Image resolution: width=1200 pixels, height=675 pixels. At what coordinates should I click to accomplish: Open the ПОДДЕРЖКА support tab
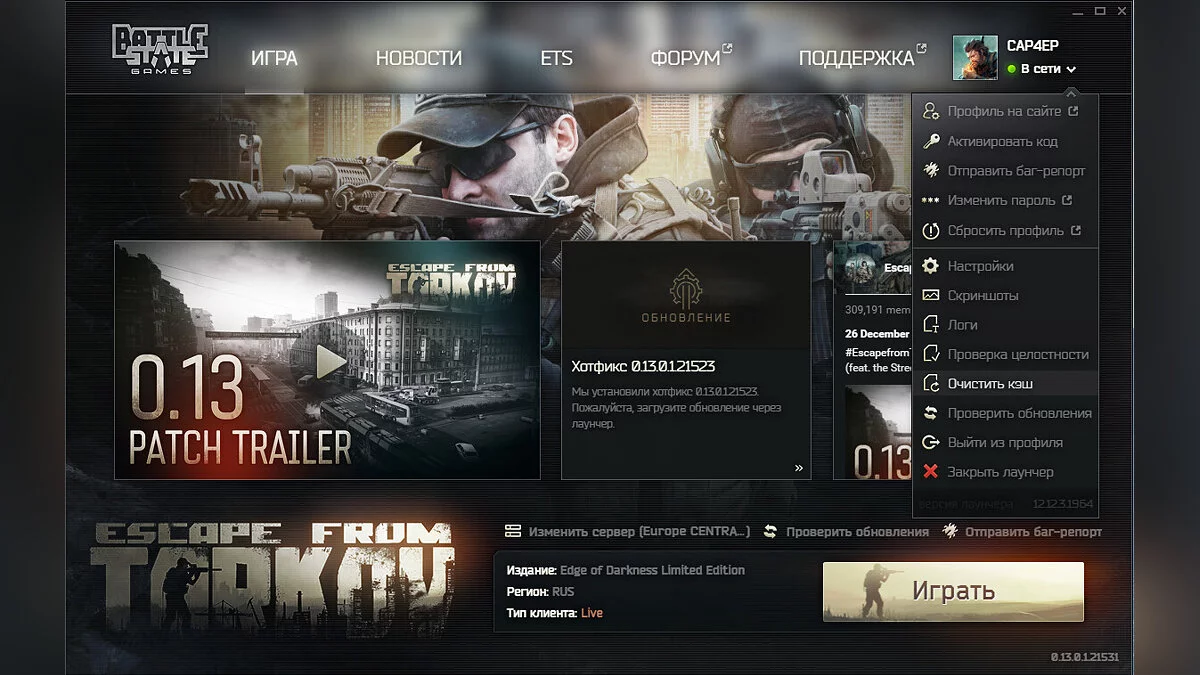pos(856,58)
